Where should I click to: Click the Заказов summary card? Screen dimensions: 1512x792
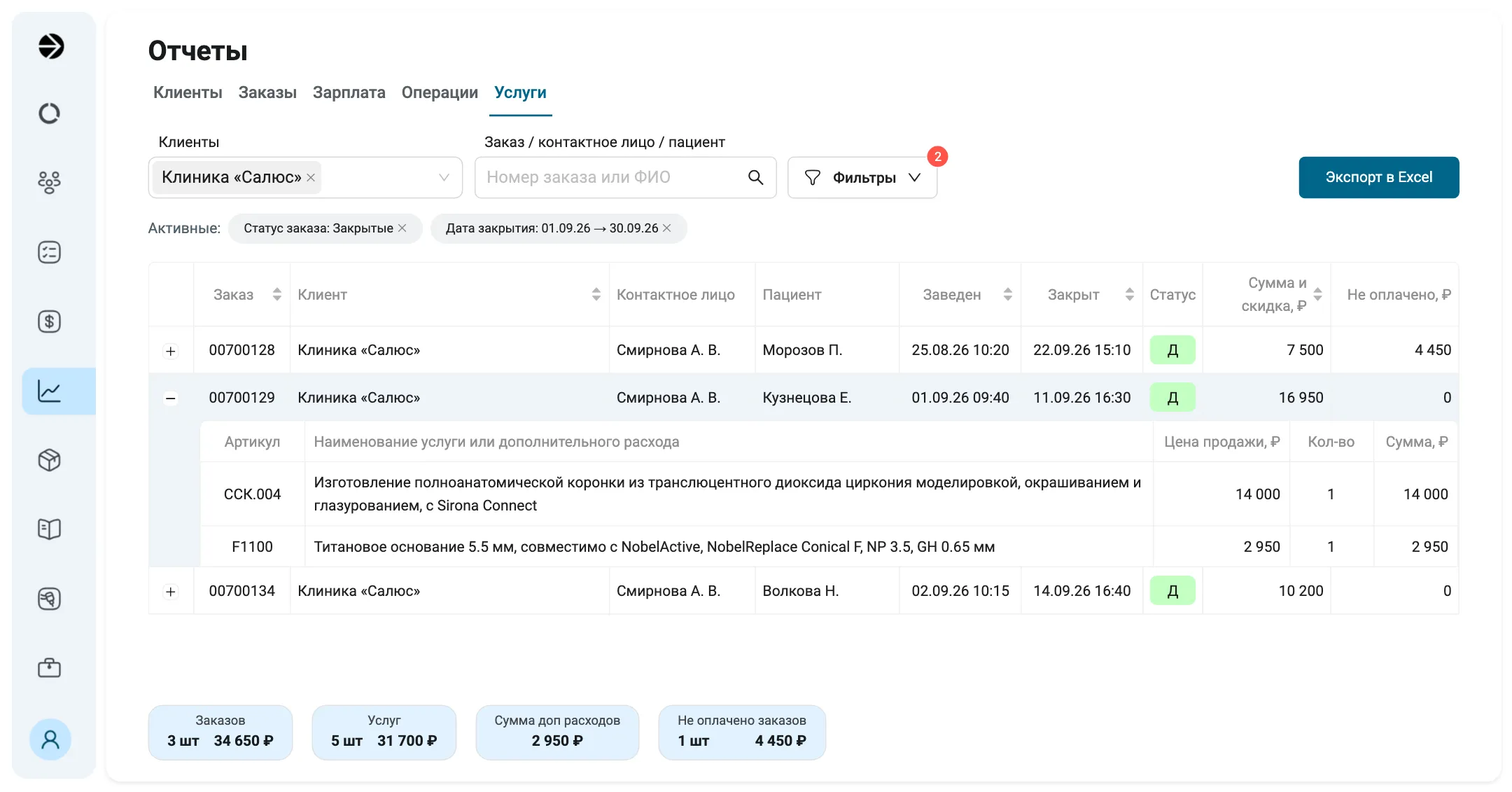(220, 732)
